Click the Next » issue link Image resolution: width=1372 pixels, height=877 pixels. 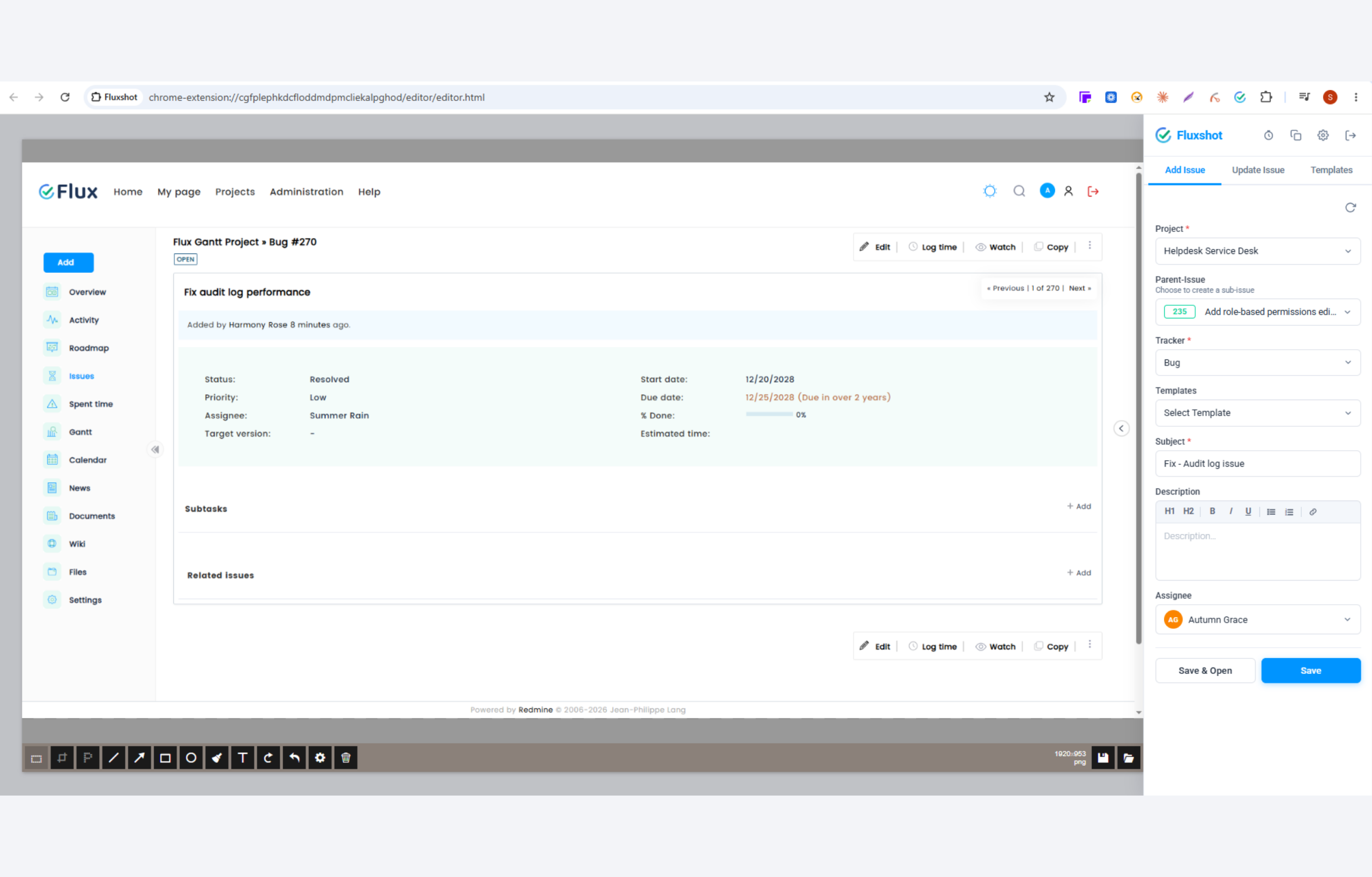[1080, 288]
